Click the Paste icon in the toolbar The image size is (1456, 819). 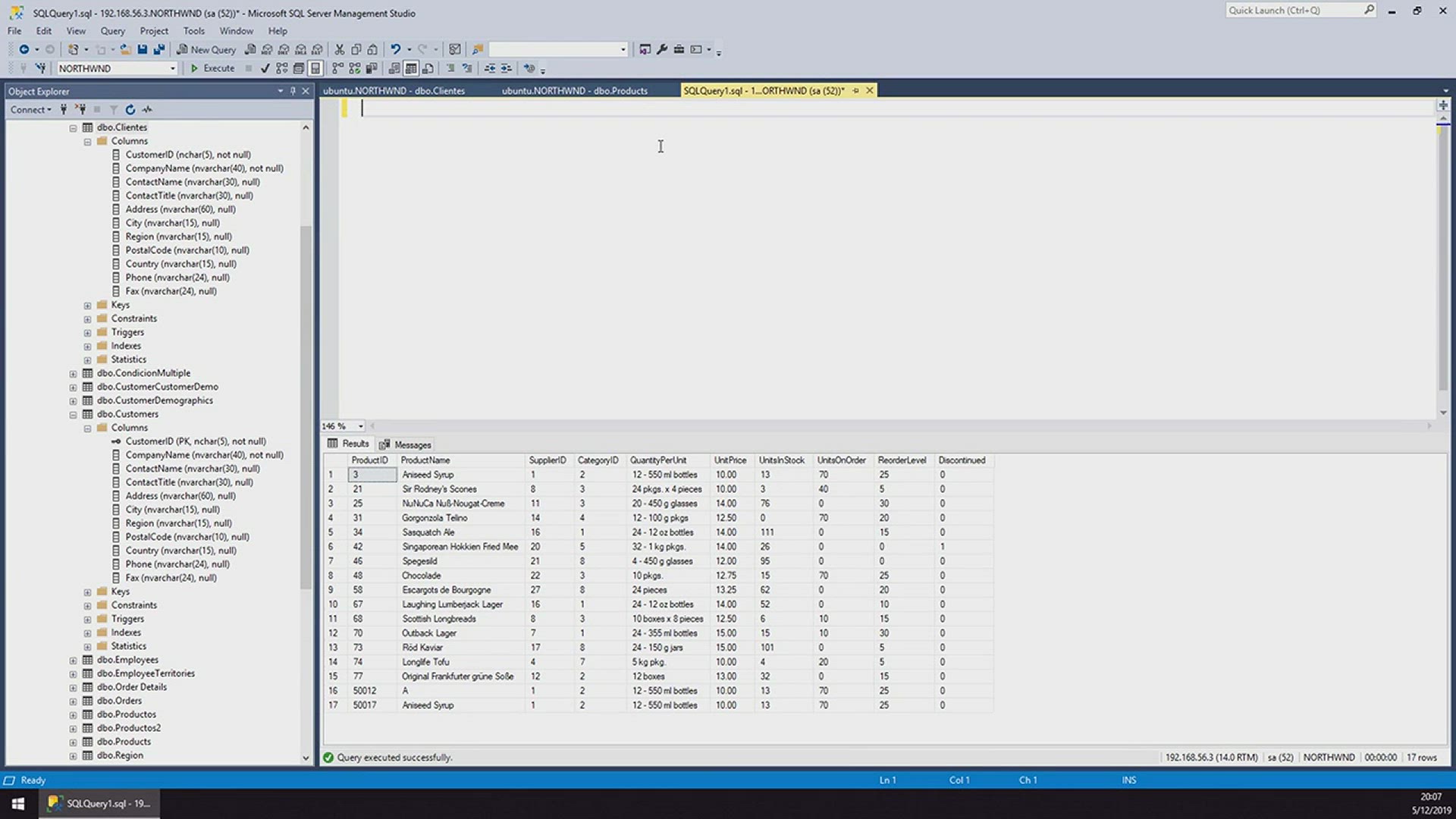pyautogui.click(x=372, y=49)
